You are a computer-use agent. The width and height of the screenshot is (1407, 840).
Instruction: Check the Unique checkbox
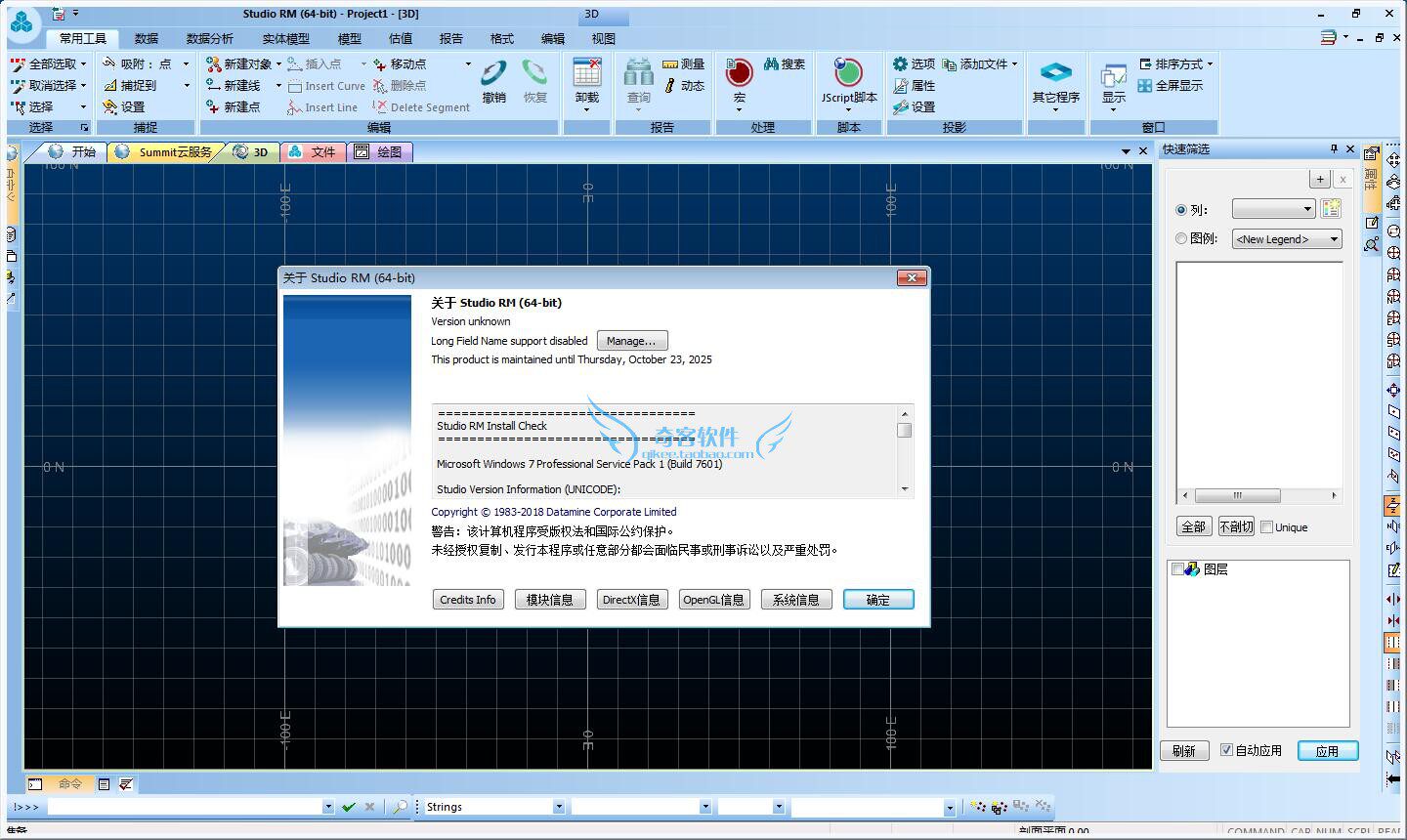click(1266, 527)
